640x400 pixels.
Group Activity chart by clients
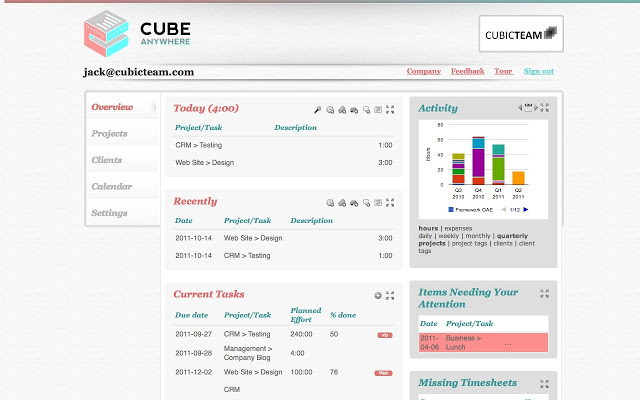pyautogui.click(x=502, y=243)
